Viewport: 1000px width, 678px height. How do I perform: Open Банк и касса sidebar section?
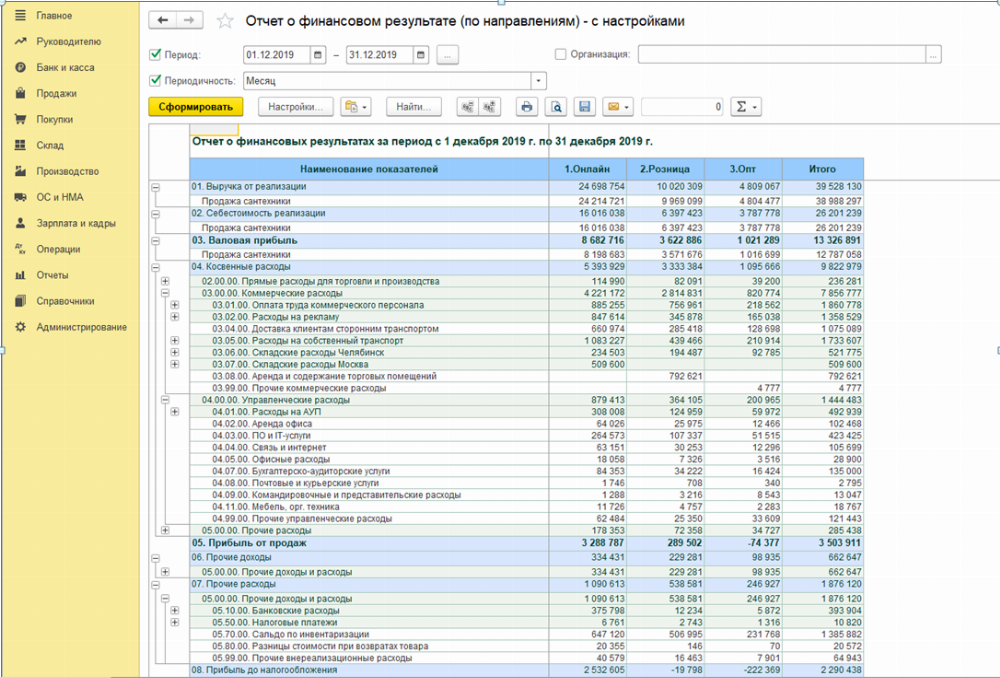tap(65, 67)
